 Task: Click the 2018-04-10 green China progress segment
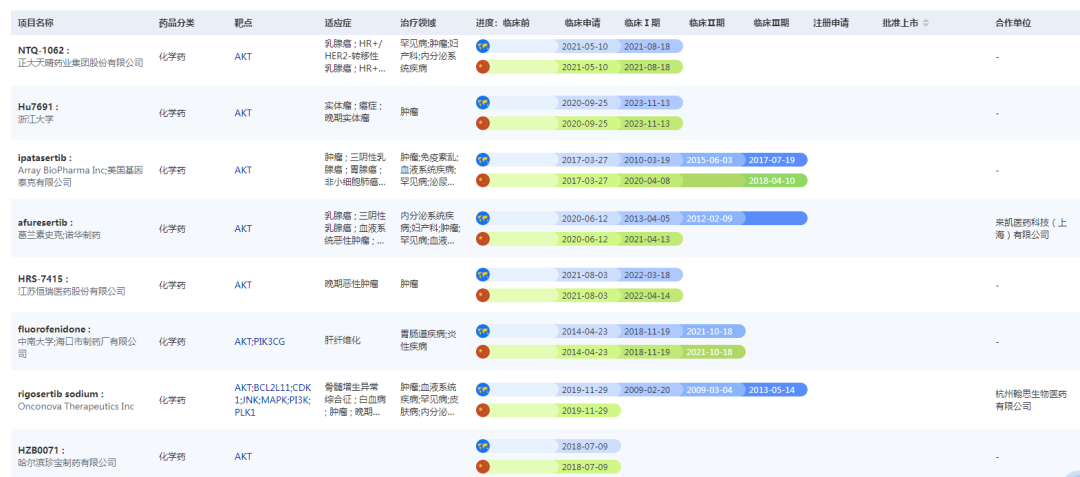[x=772, y=180]
